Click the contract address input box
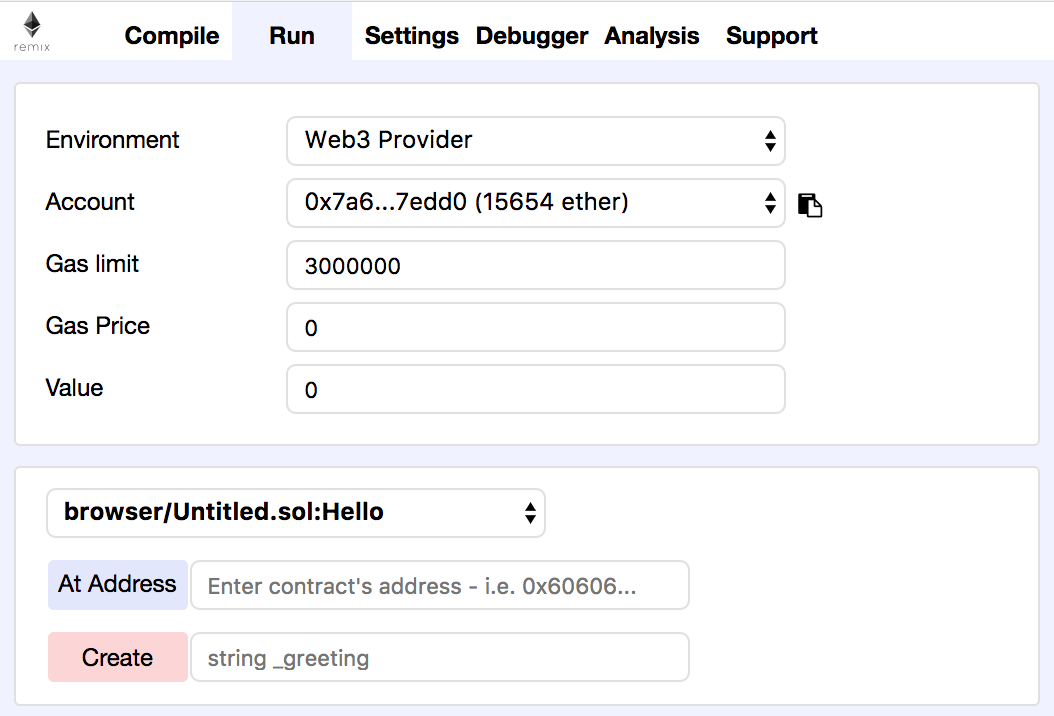 440,585
